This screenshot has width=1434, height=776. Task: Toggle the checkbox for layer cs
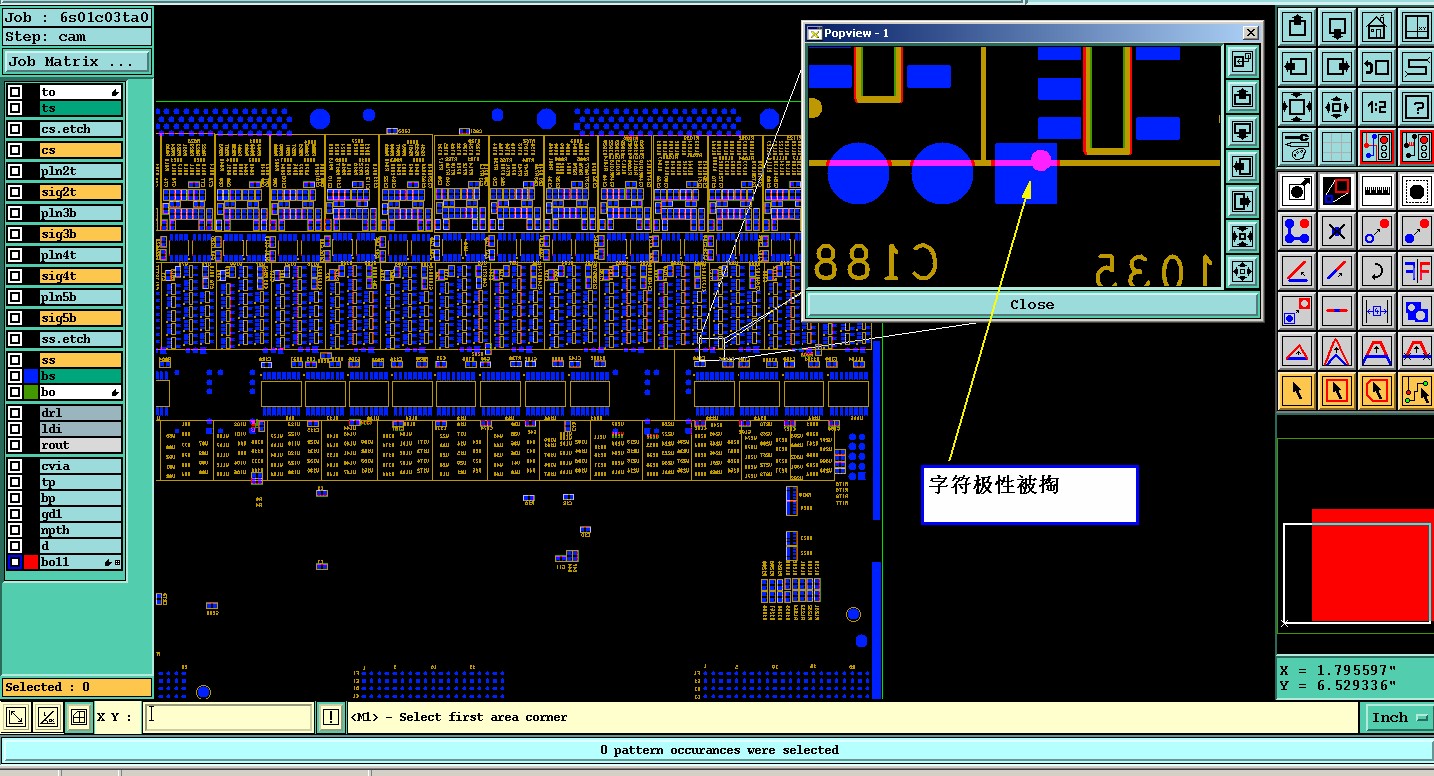[15, 150]
